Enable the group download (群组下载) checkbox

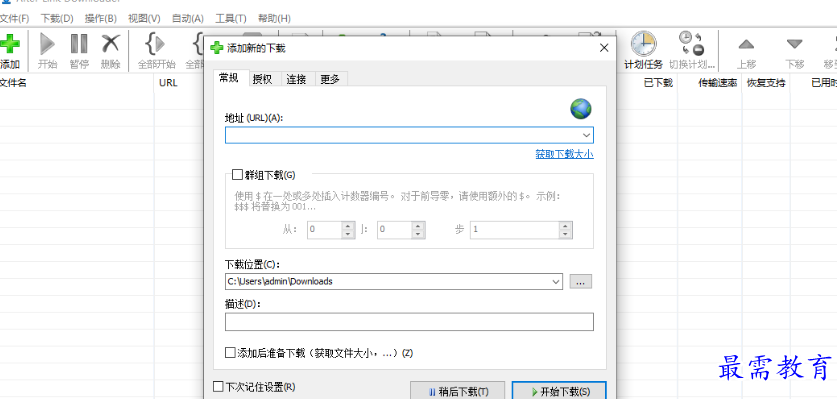[x=237, y=175]
